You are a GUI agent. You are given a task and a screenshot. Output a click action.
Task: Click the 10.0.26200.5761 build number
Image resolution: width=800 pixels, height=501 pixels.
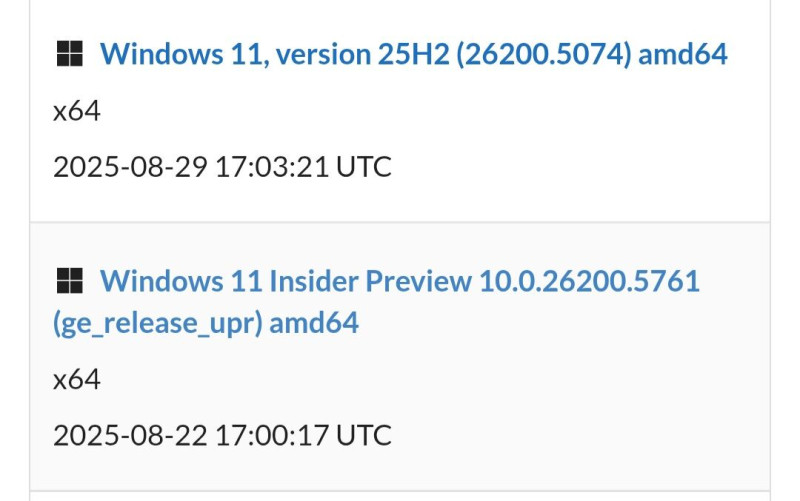(589, 281)
